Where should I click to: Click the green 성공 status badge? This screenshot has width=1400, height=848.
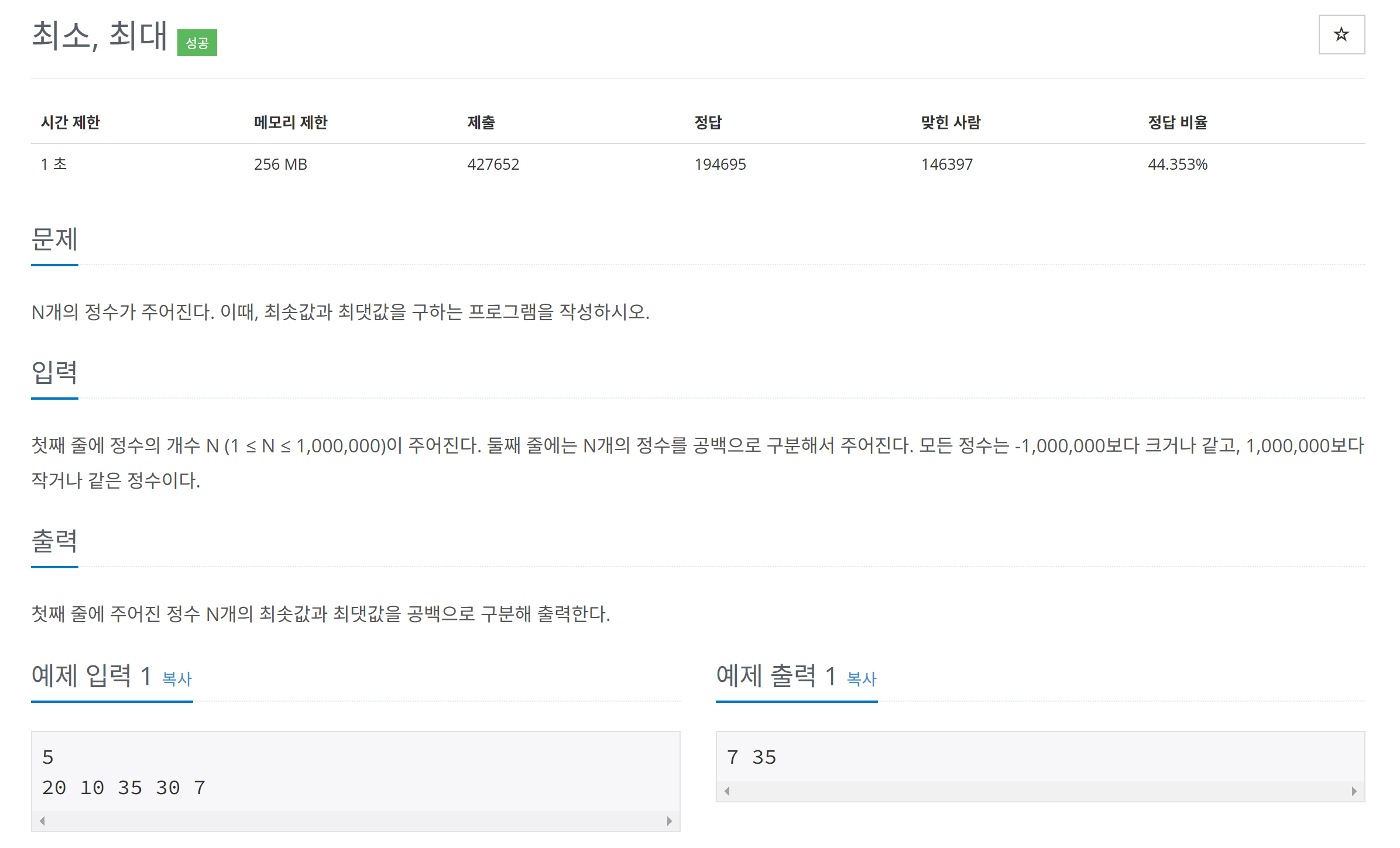197,43
